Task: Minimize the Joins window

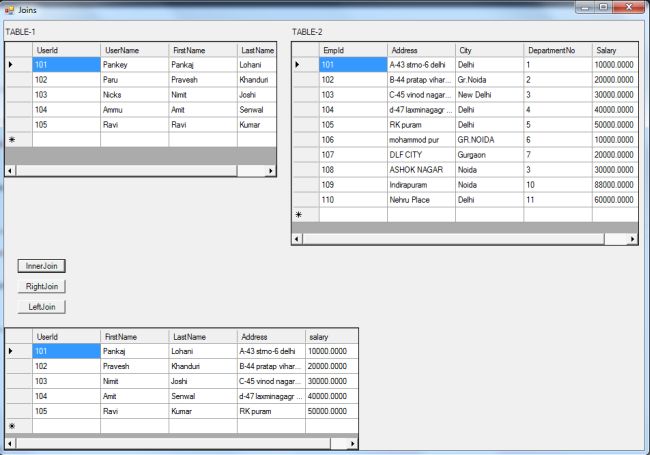Action: (x=585, y=7)
